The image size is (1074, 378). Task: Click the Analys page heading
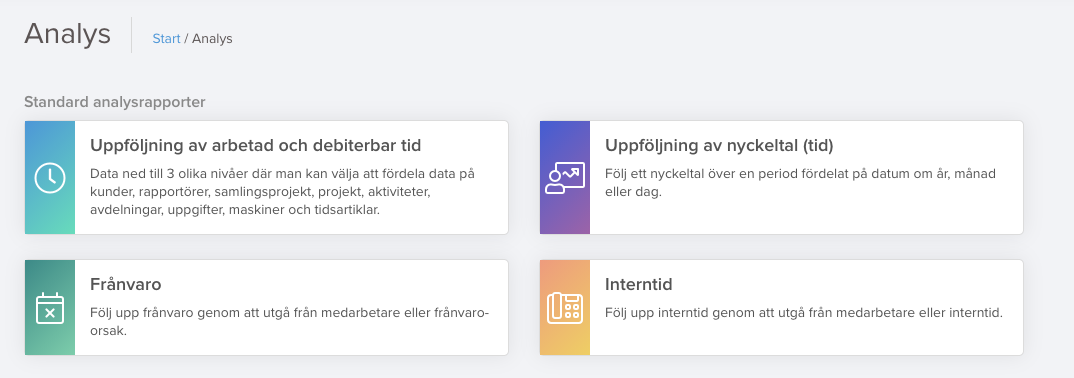pyautogui.click(x=67, y=34)
